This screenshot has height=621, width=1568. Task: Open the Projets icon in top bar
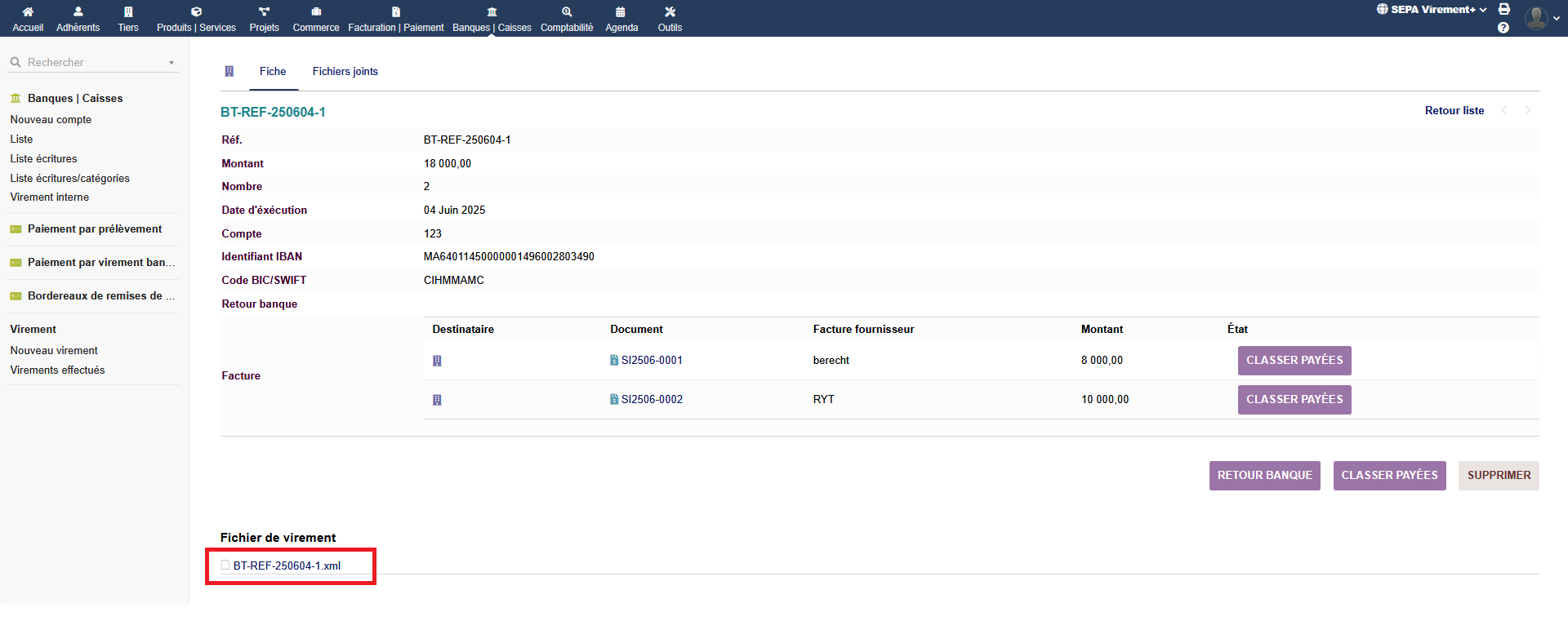click(264, 12)
